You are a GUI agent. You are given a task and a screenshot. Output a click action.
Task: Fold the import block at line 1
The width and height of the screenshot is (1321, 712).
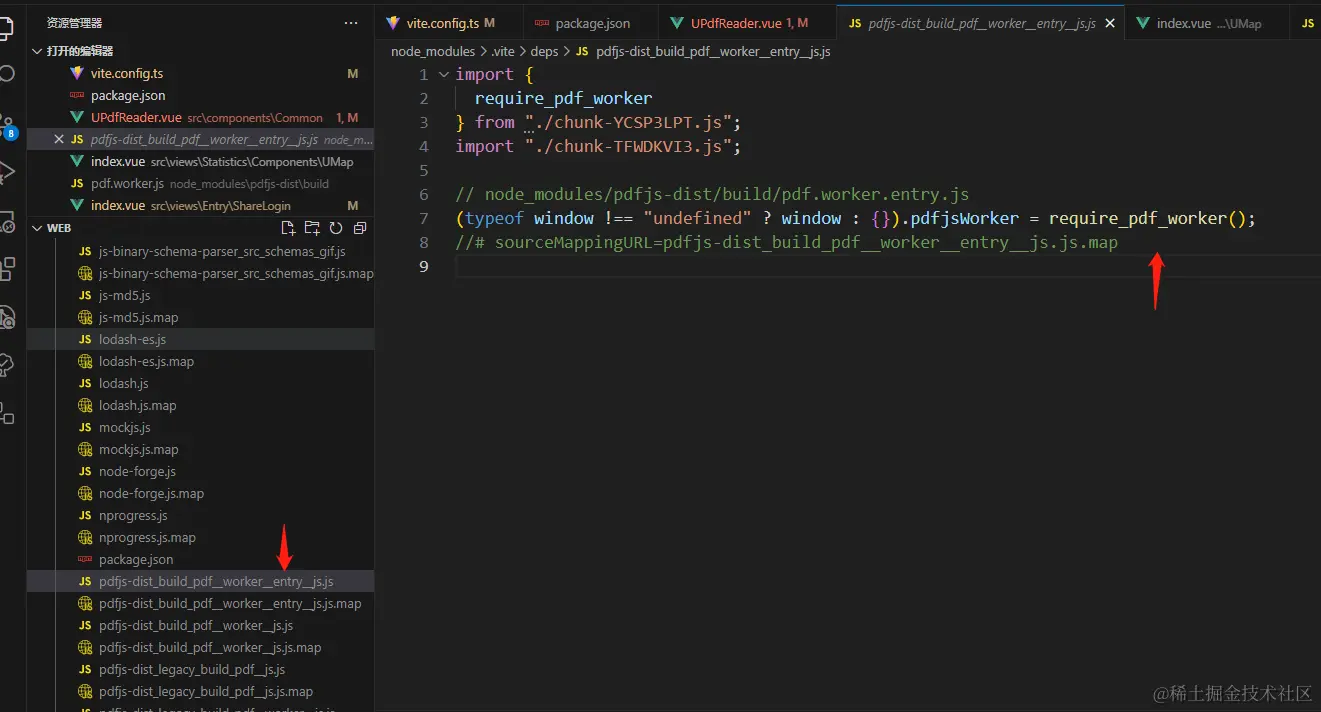point(444,75)
